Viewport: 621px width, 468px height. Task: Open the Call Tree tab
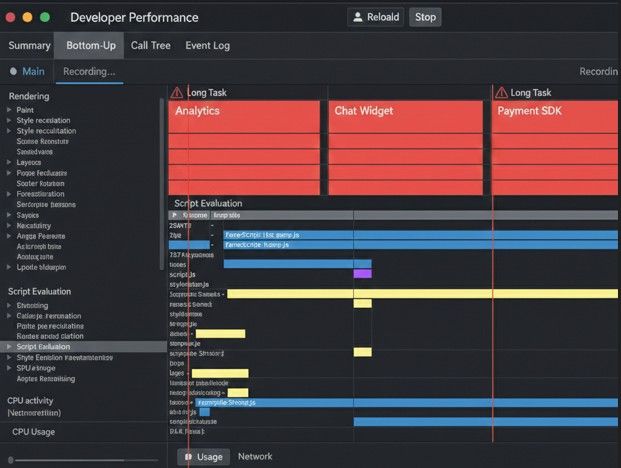pos(151,46)
